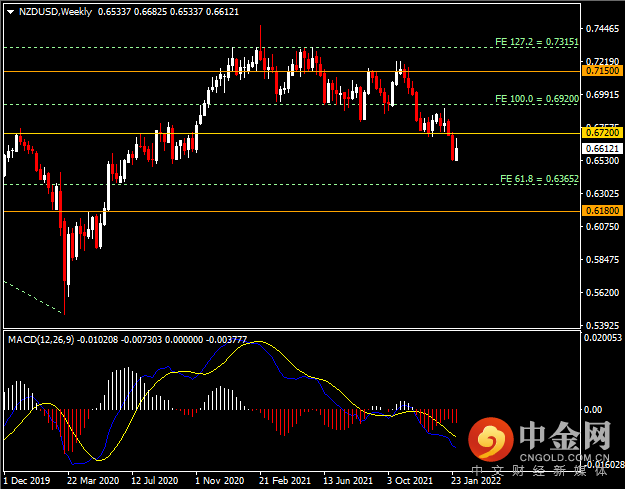Click the 23 Jan 2022 date label
Image resolution: width=625 pixels, height=489 pixels.
click(x=476, y=481)
